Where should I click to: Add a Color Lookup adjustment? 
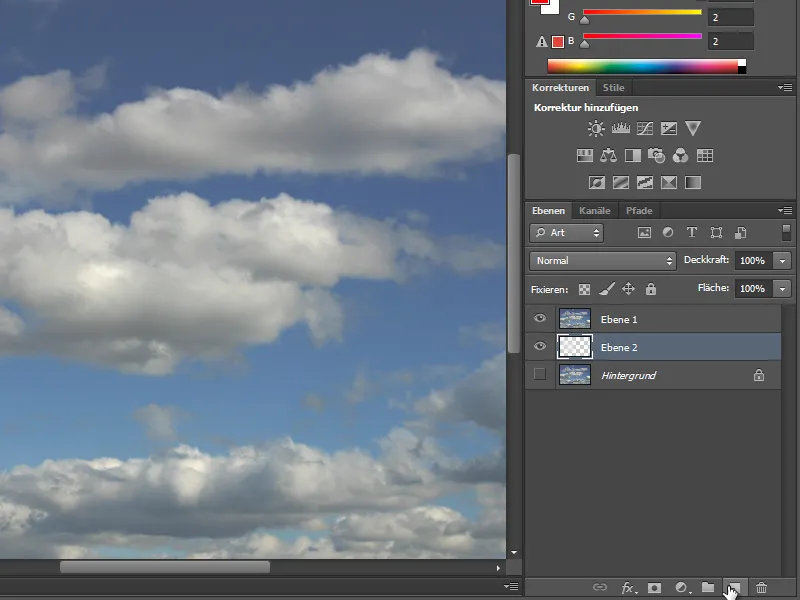pyautogui.click(x=705, y=155)
